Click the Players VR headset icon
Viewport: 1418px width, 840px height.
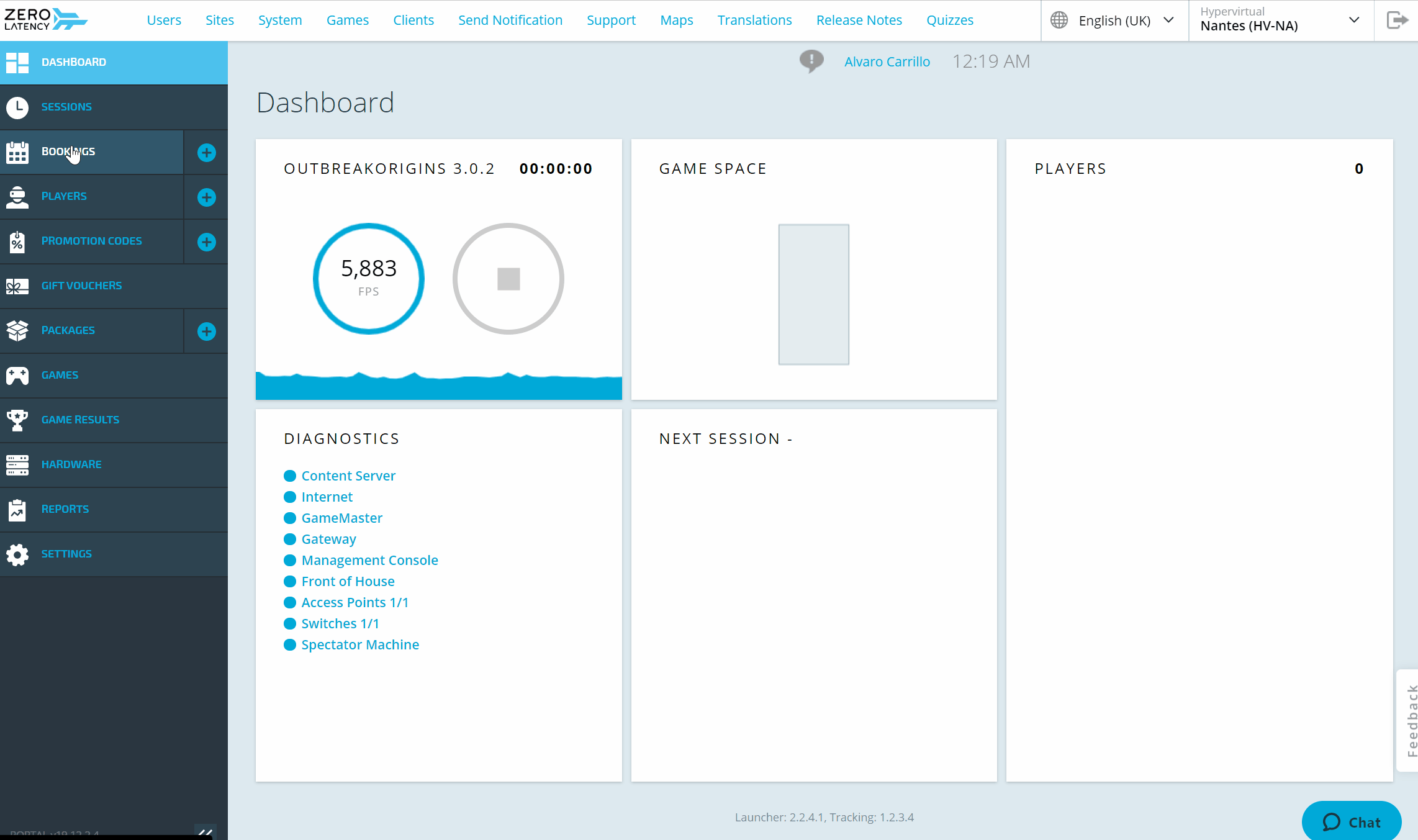pos(17,197)
